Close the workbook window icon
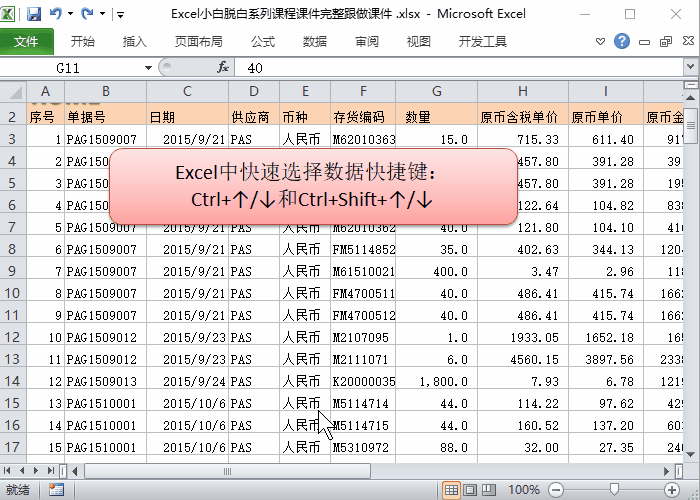 pos(688,42)
